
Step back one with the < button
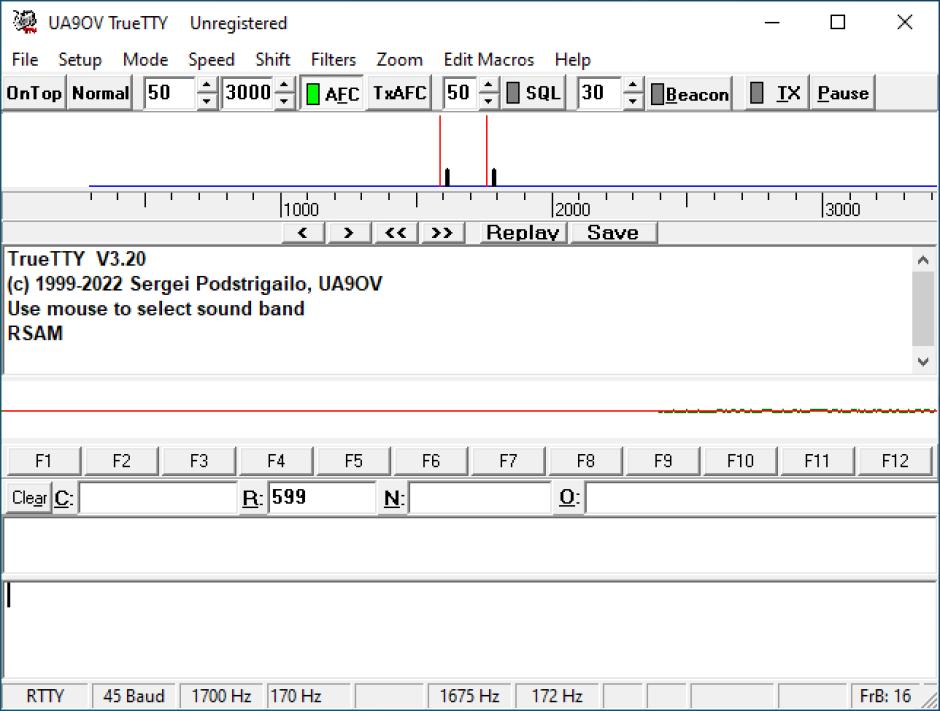coord(303,233)
